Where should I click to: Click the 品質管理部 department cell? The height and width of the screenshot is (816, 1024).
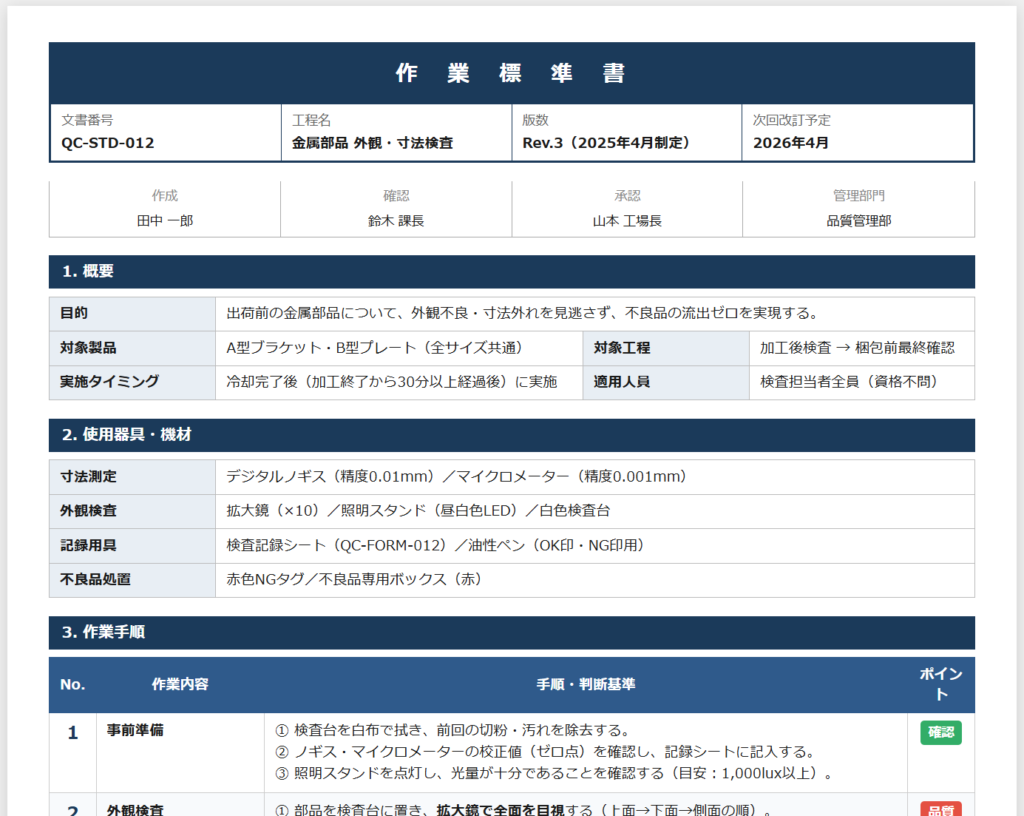coord(858,220)
